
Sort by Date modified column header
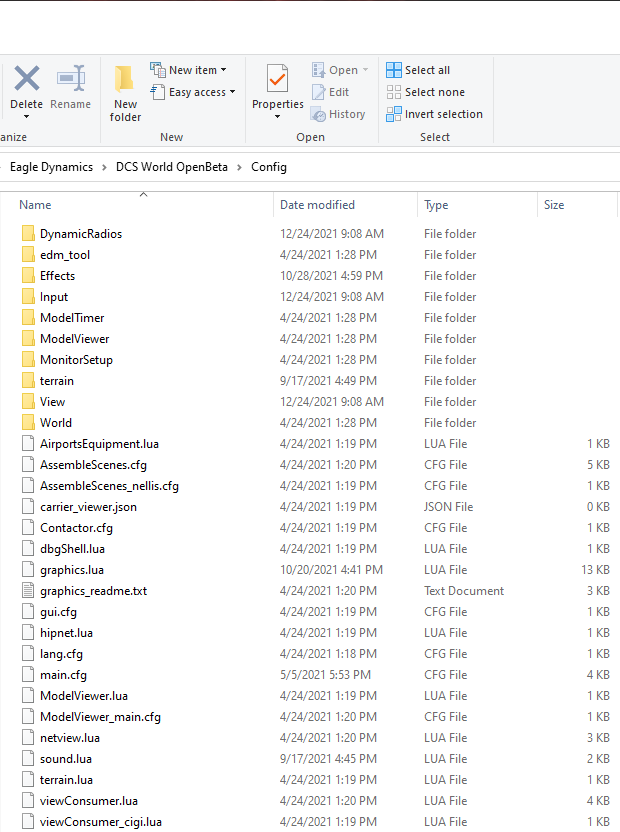pyautogui.click(x=317, y=205)
